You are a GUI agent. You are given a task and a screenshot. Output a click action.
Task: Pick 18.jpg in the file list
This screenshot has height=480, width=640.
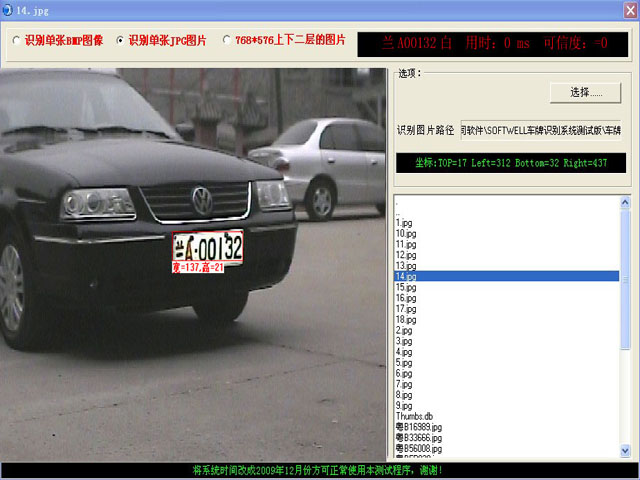[x=405, y=319]
